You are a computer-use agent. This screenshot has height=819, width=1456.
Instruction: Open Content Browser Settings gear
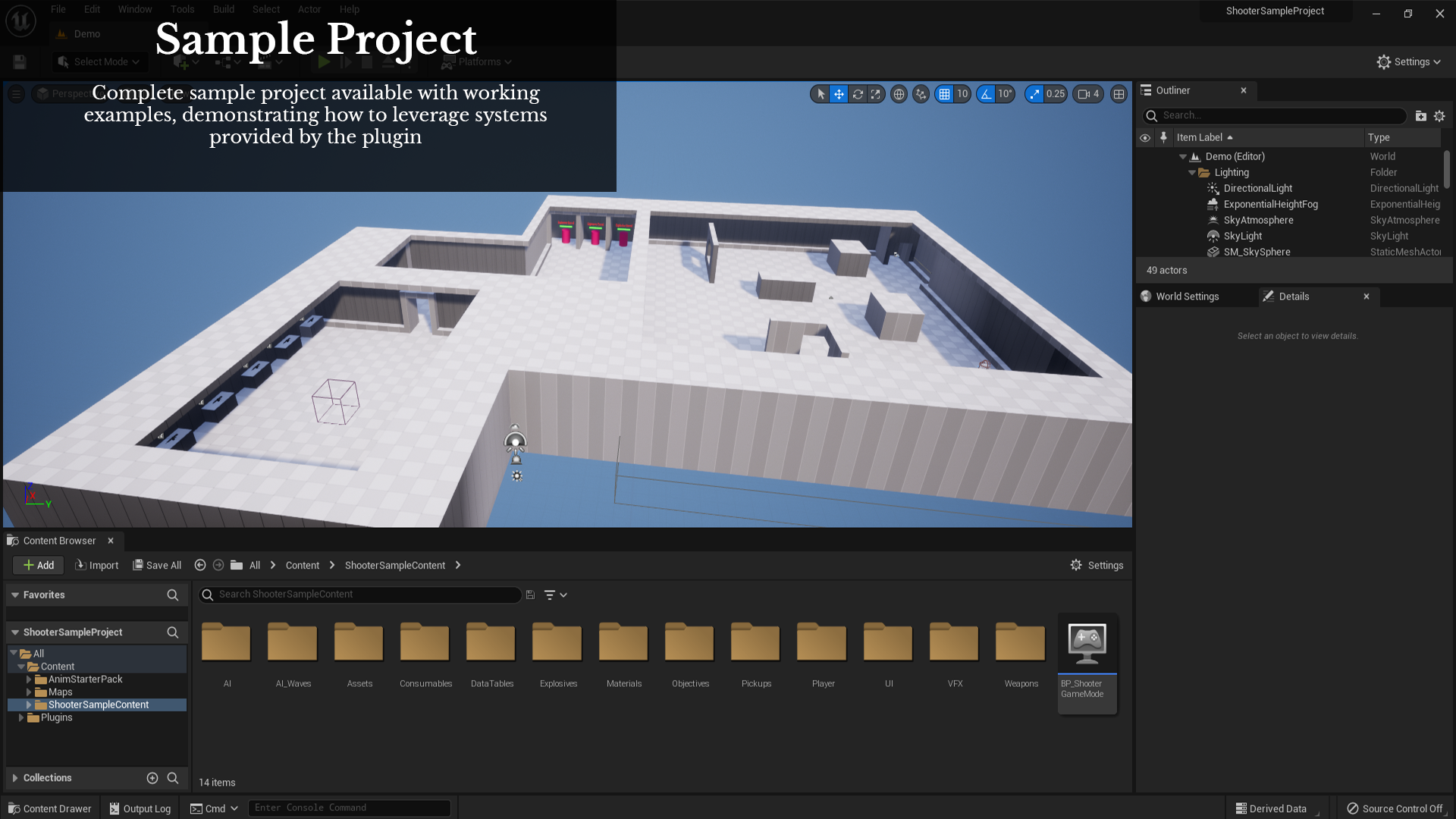coord(1097,565)
